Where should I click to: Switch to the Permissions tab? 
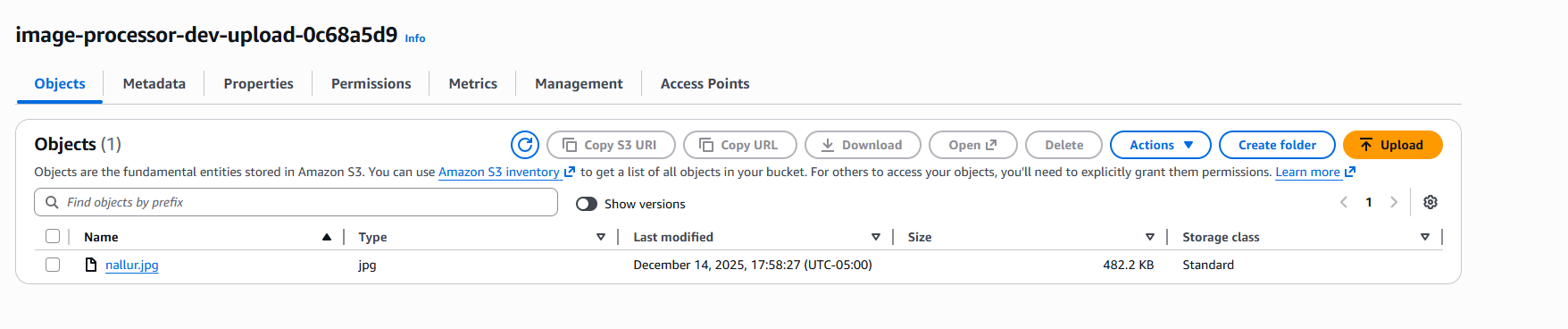371,83
